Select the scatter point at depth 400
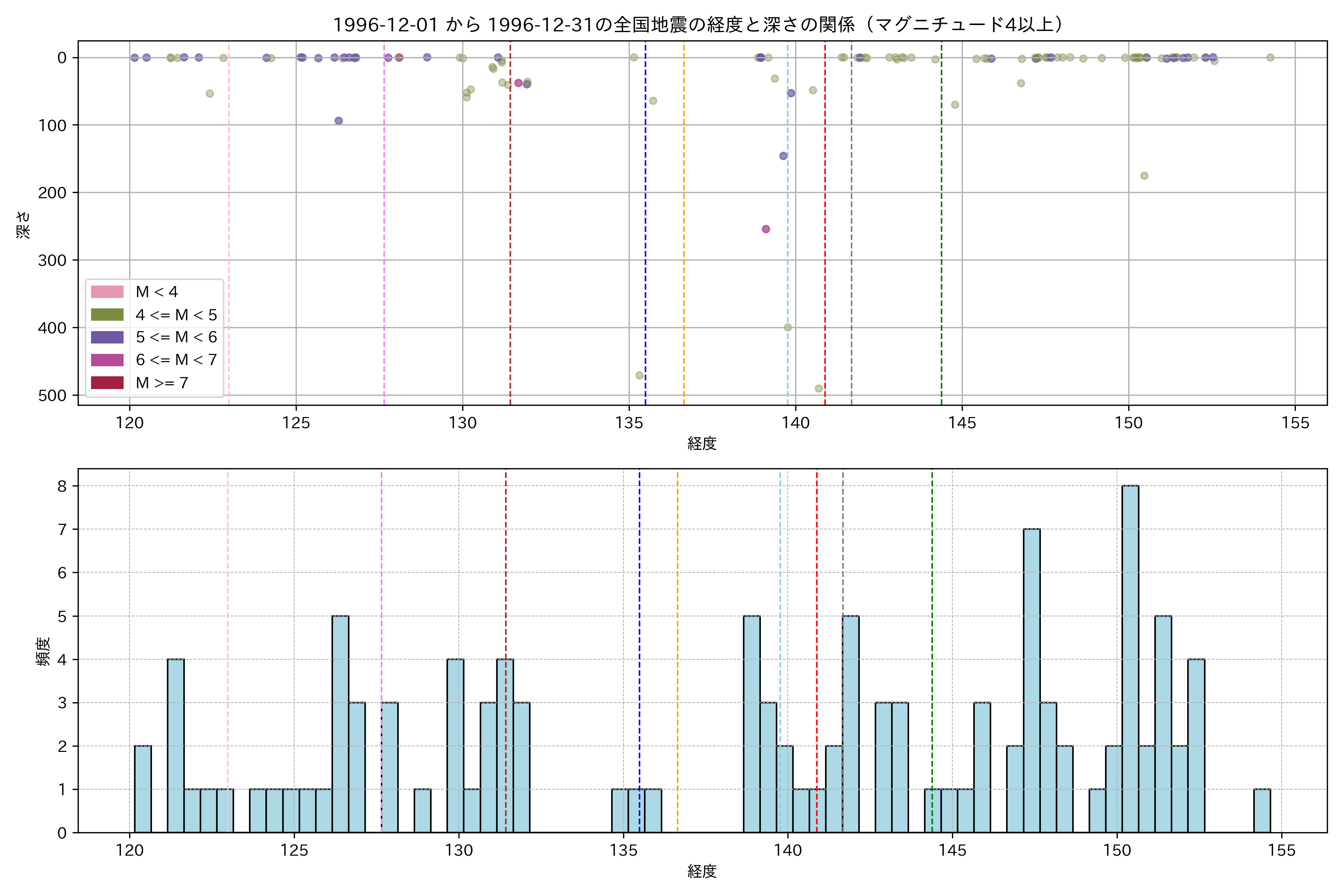Image resolution: width=1344 pixels, height=896 pixels. click(x=787, y=327)
